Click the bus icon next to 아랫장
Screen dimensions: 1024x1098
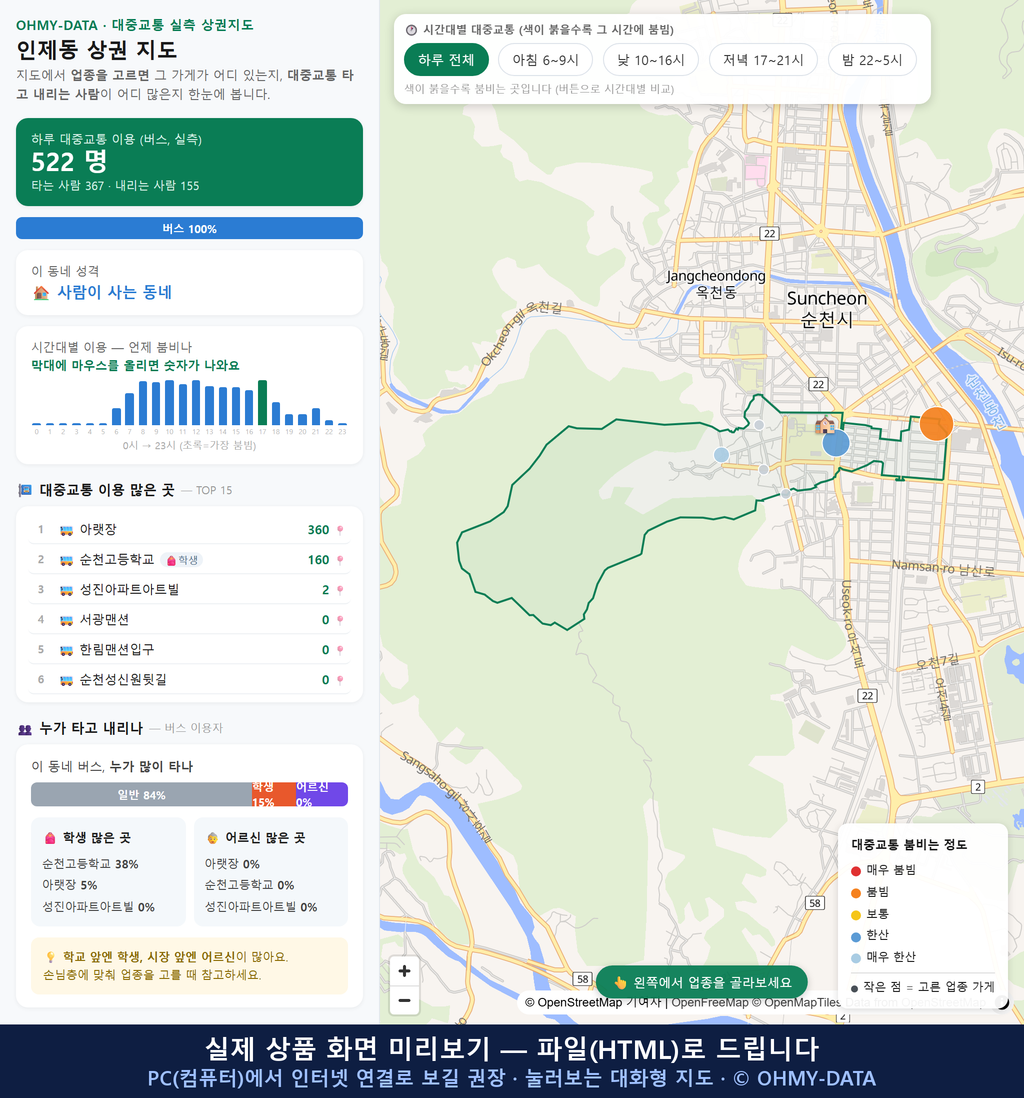[67, 530]
